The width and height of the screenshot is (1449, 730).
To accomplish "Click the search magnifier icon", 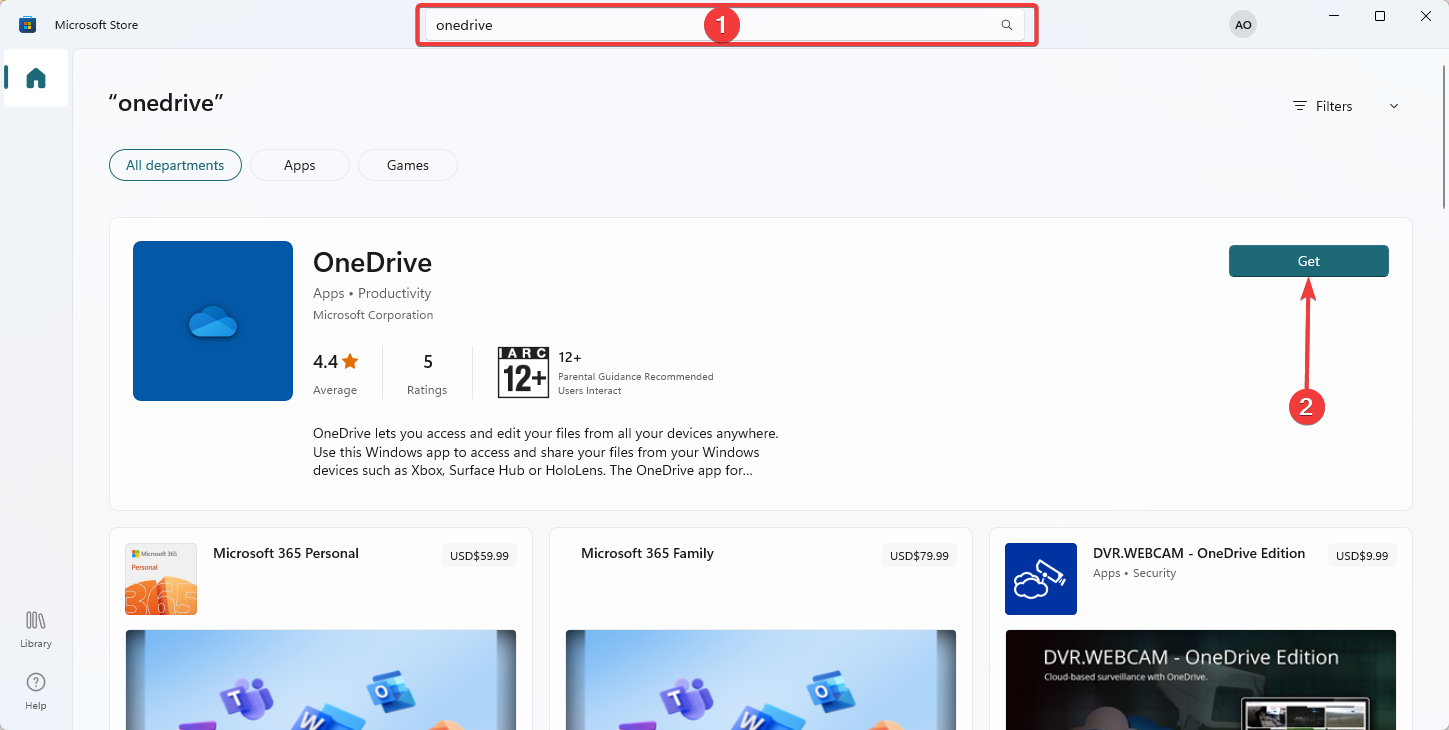I will (1007, 25).
